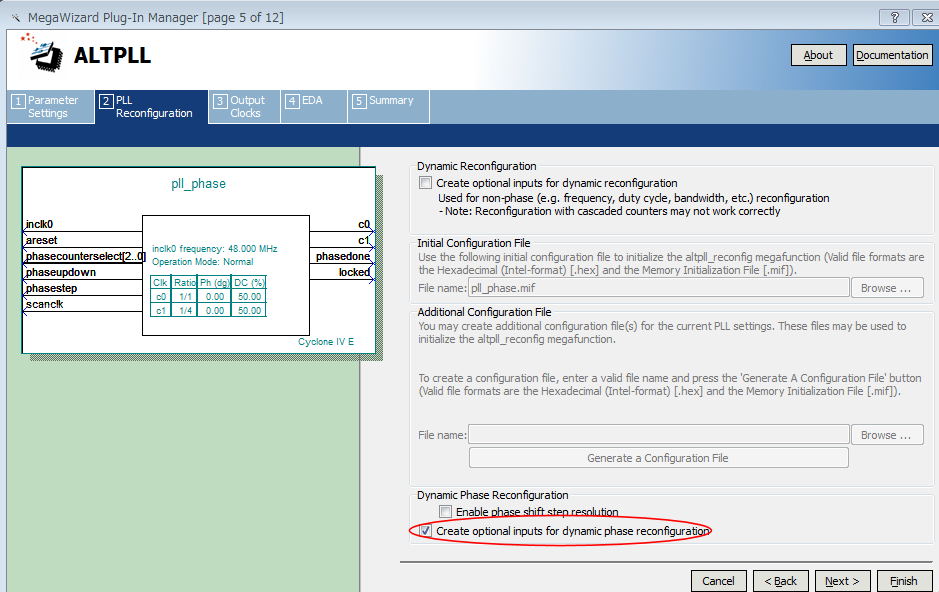This screenshot has width=939, height=592.
Task: Focus the pll_phase.mif file name field
Action: click(659, 288)
